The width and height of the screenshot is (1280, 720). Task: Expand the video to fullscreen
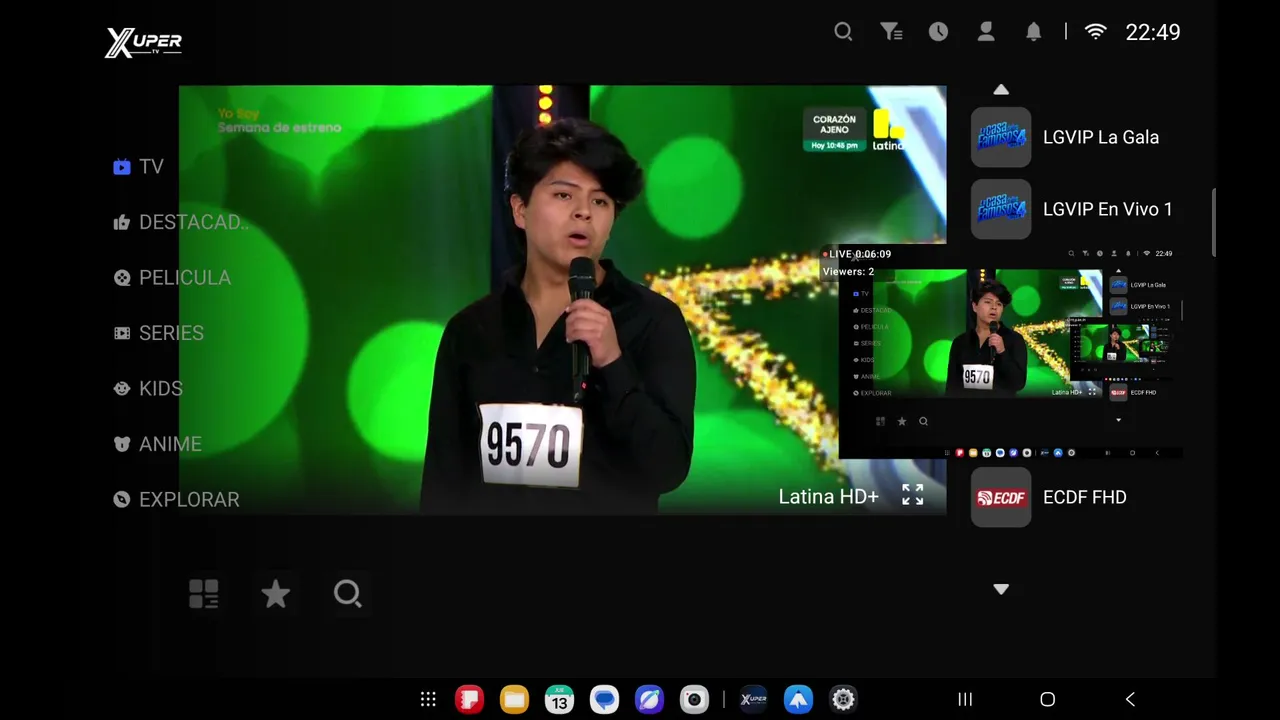tap(913, 495)
